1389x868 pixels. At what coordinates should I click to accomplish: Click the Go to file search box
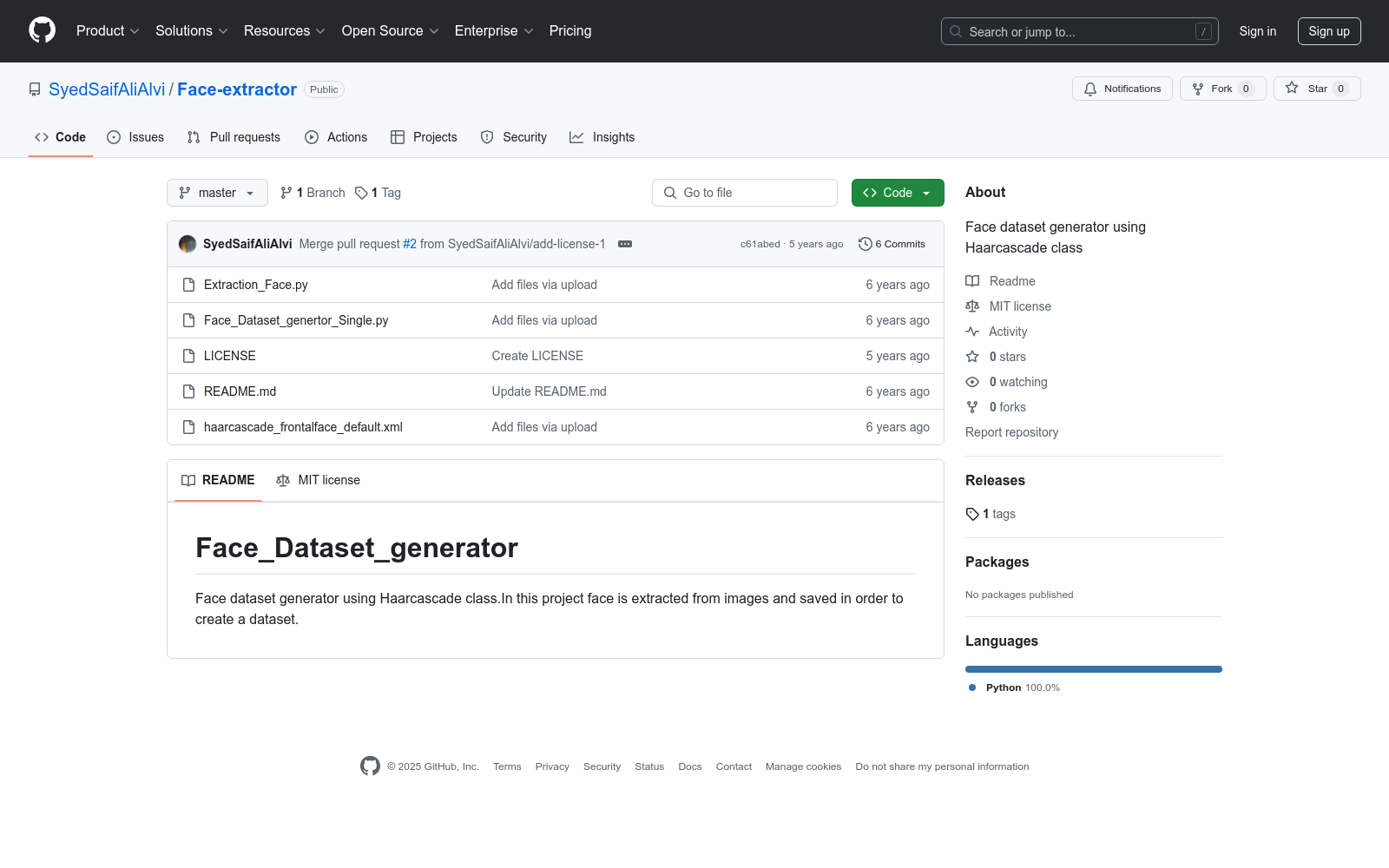coord(745,193)
